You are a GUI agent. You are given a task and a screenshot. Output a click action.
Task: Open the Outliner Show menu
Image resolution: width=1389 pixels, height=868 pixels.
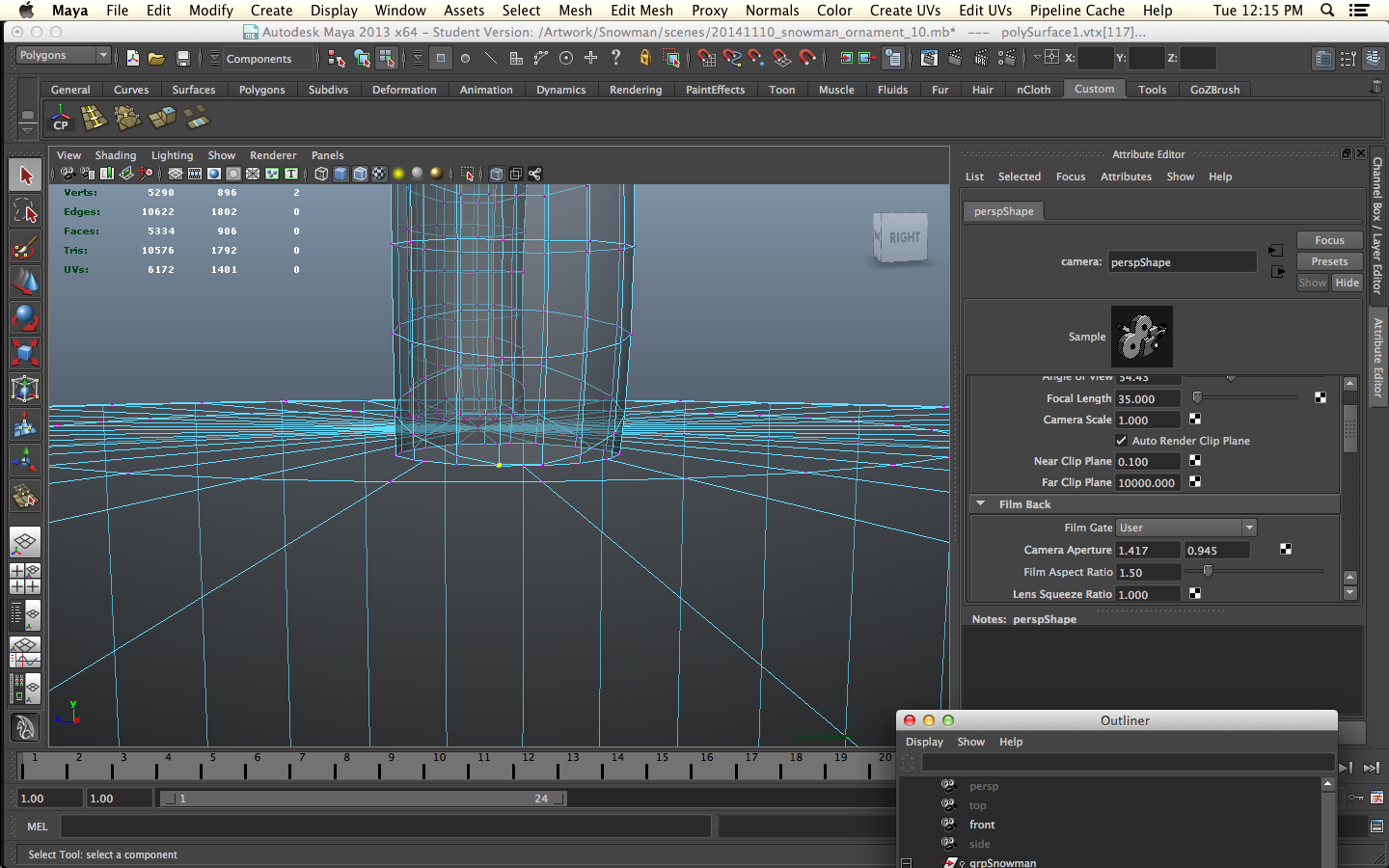point(970,742)
